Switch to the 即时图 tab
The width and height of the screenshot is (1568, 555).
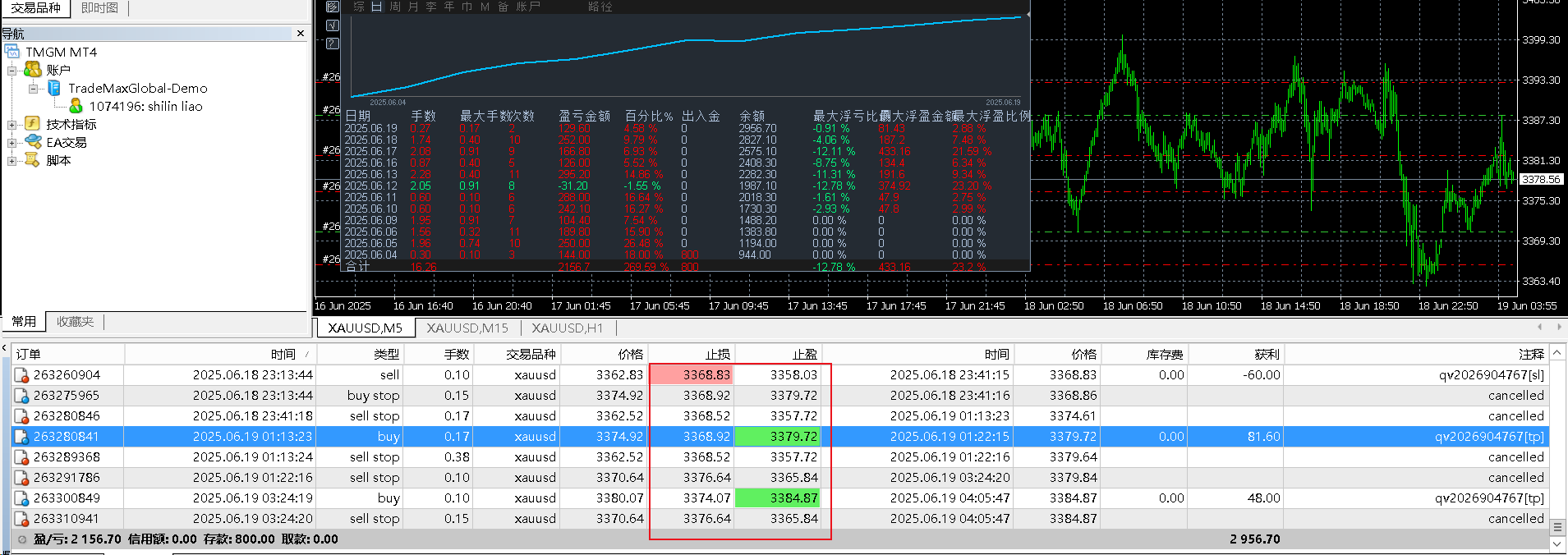99,7
